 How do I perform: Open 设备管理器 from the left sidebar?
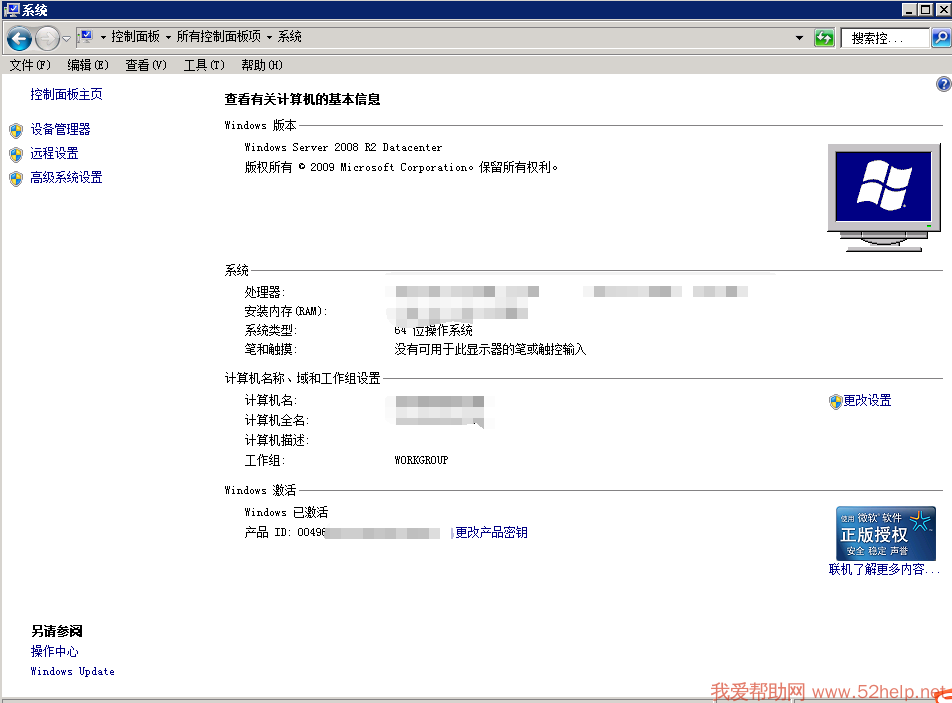tap(60, 129)
